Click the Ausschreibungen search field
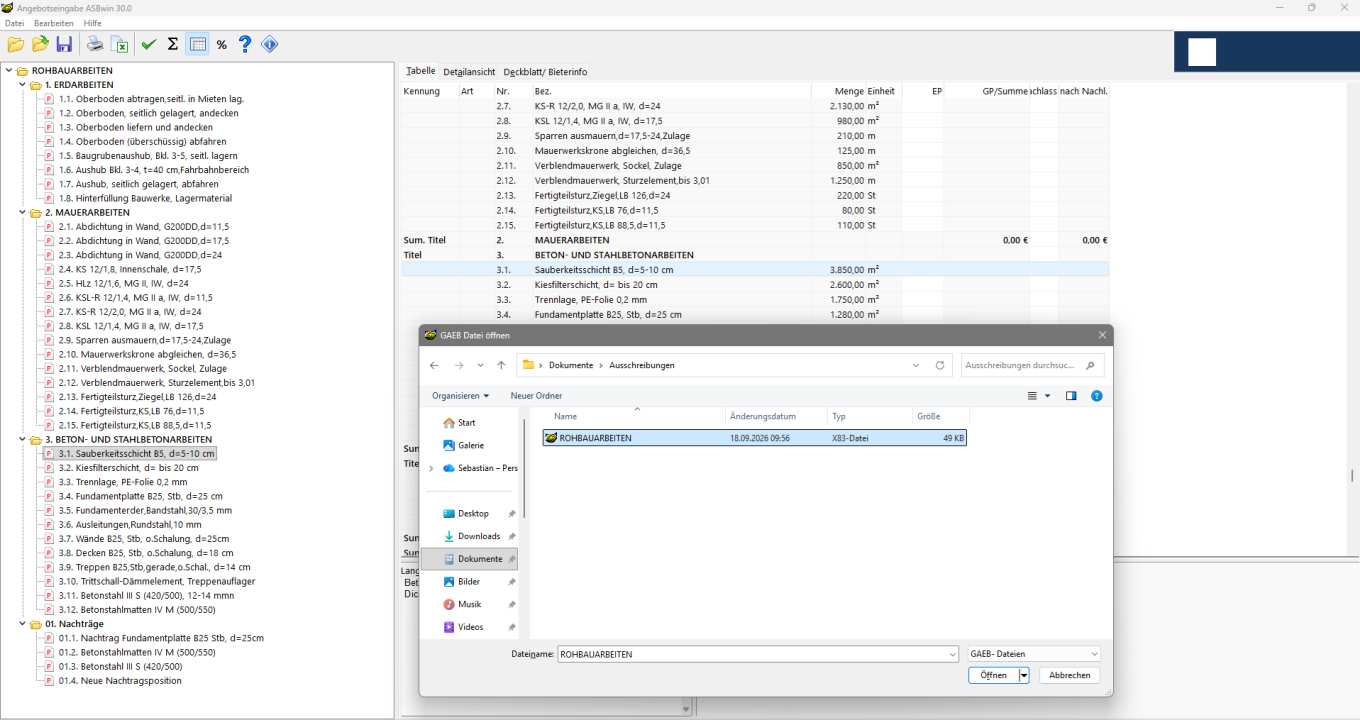 pos(1033,365)
